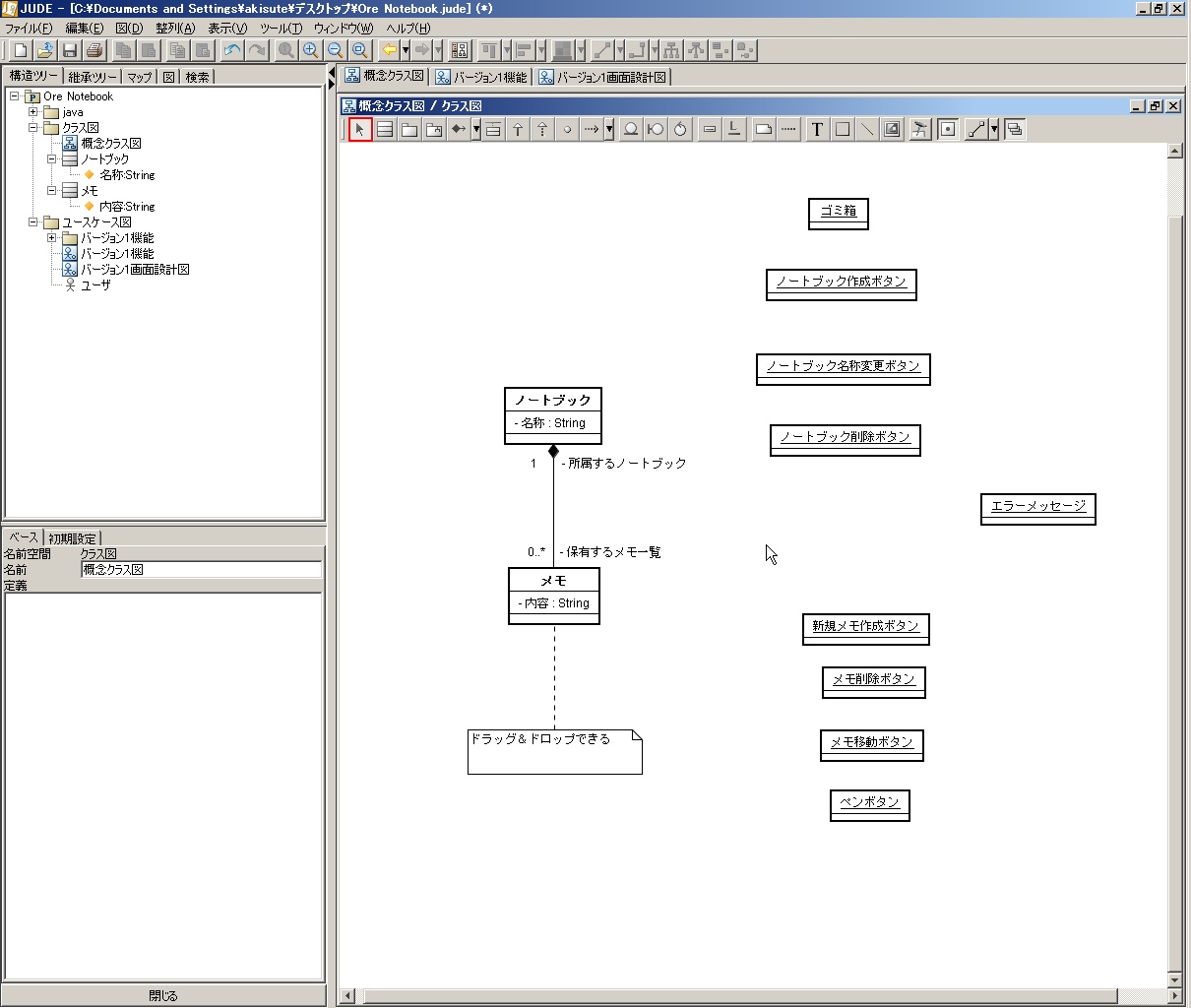The width and height of the screenshot is (1191, 1008).
Task: Click the Save icon in main toolbar
Action: pos(70,50)
